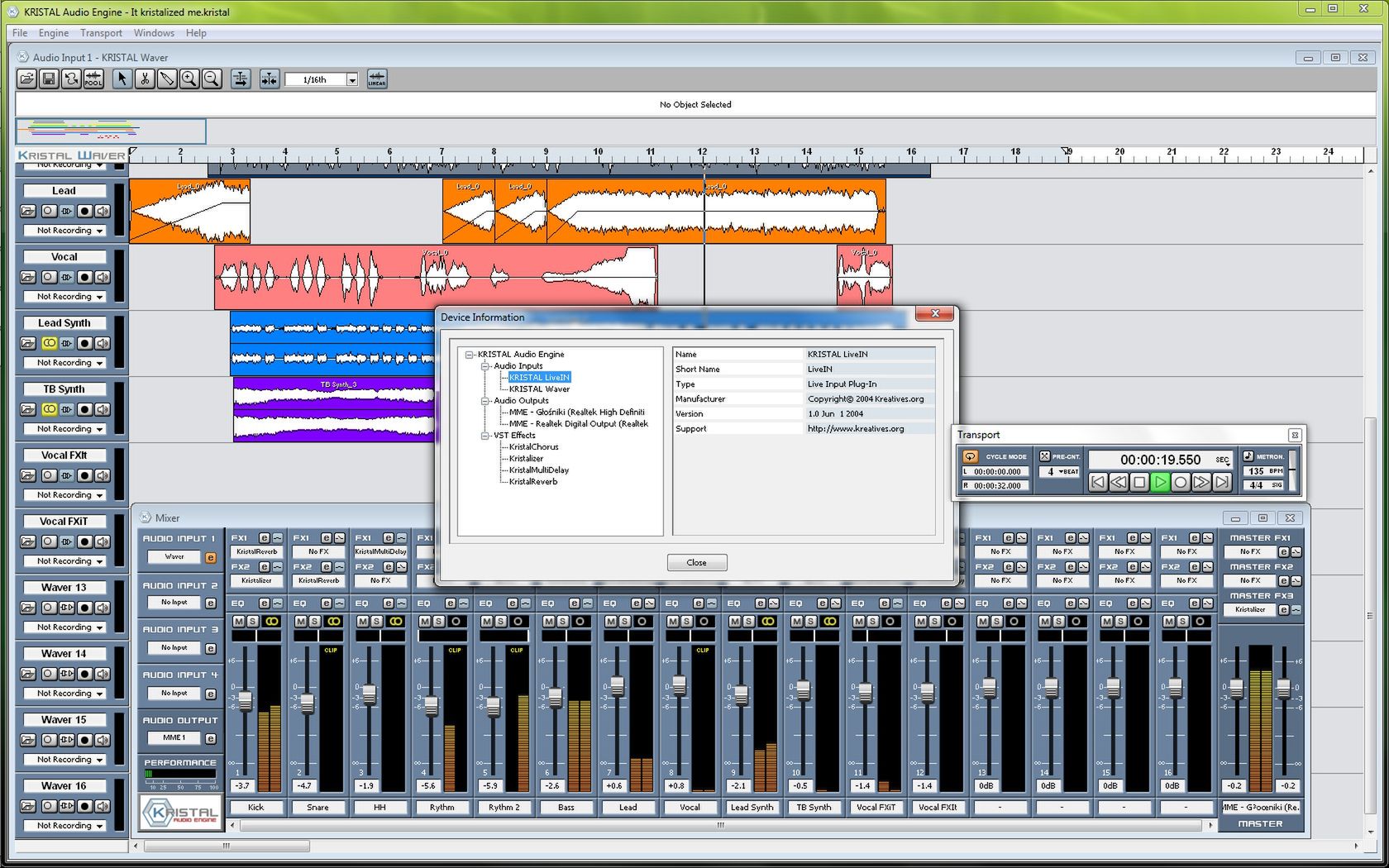Toggle speaker mute on Vocal track

[102, 277]
